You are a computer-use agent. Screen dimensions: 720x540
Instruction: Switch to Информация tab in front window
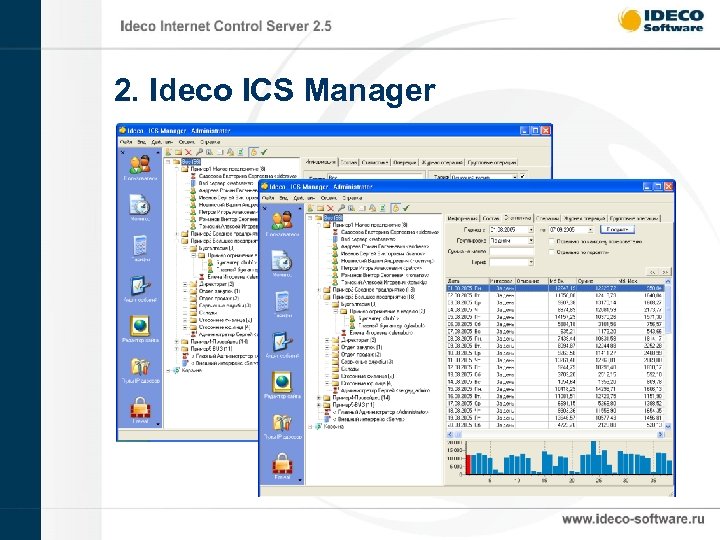point(462,219)
